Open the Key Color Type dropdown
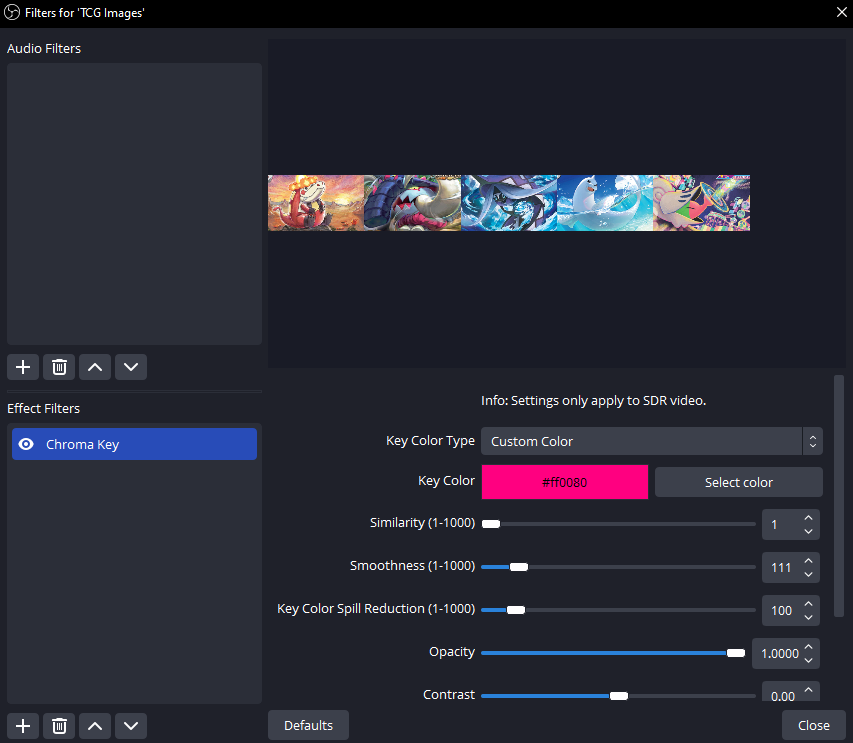The image size is (853, 743). [652, 441]
